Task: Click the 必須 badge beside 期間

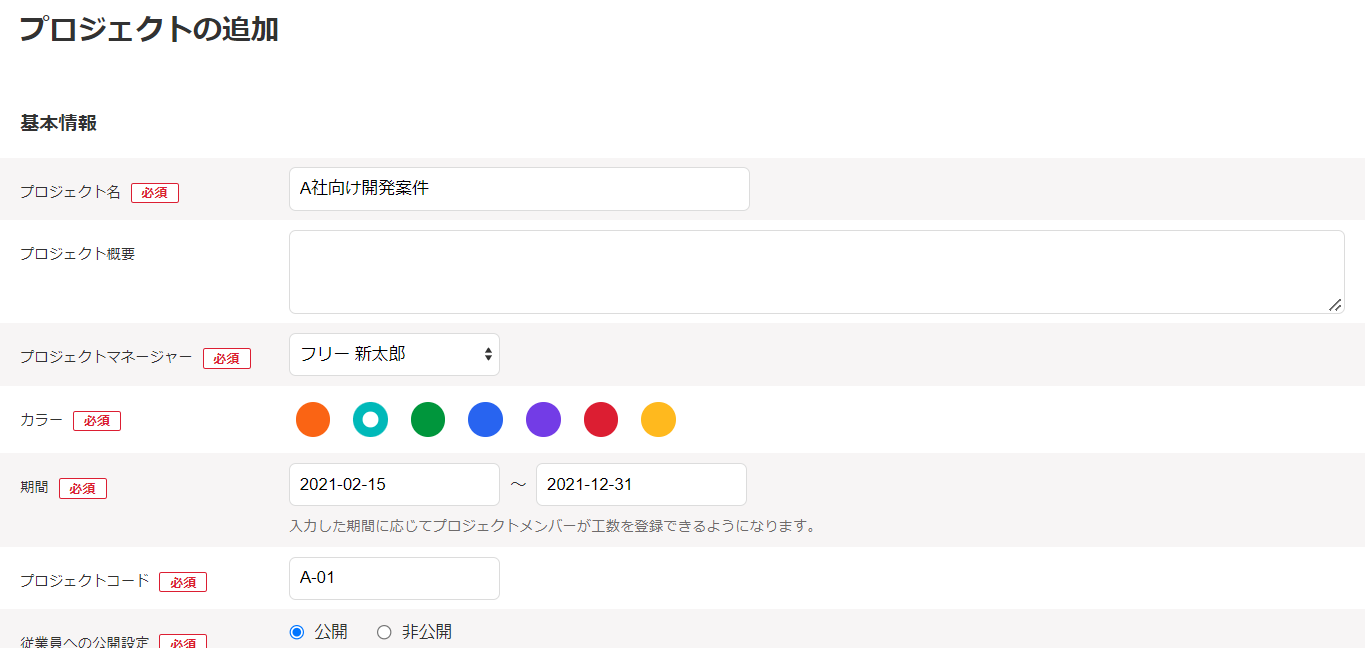Action: coord(83,489)
